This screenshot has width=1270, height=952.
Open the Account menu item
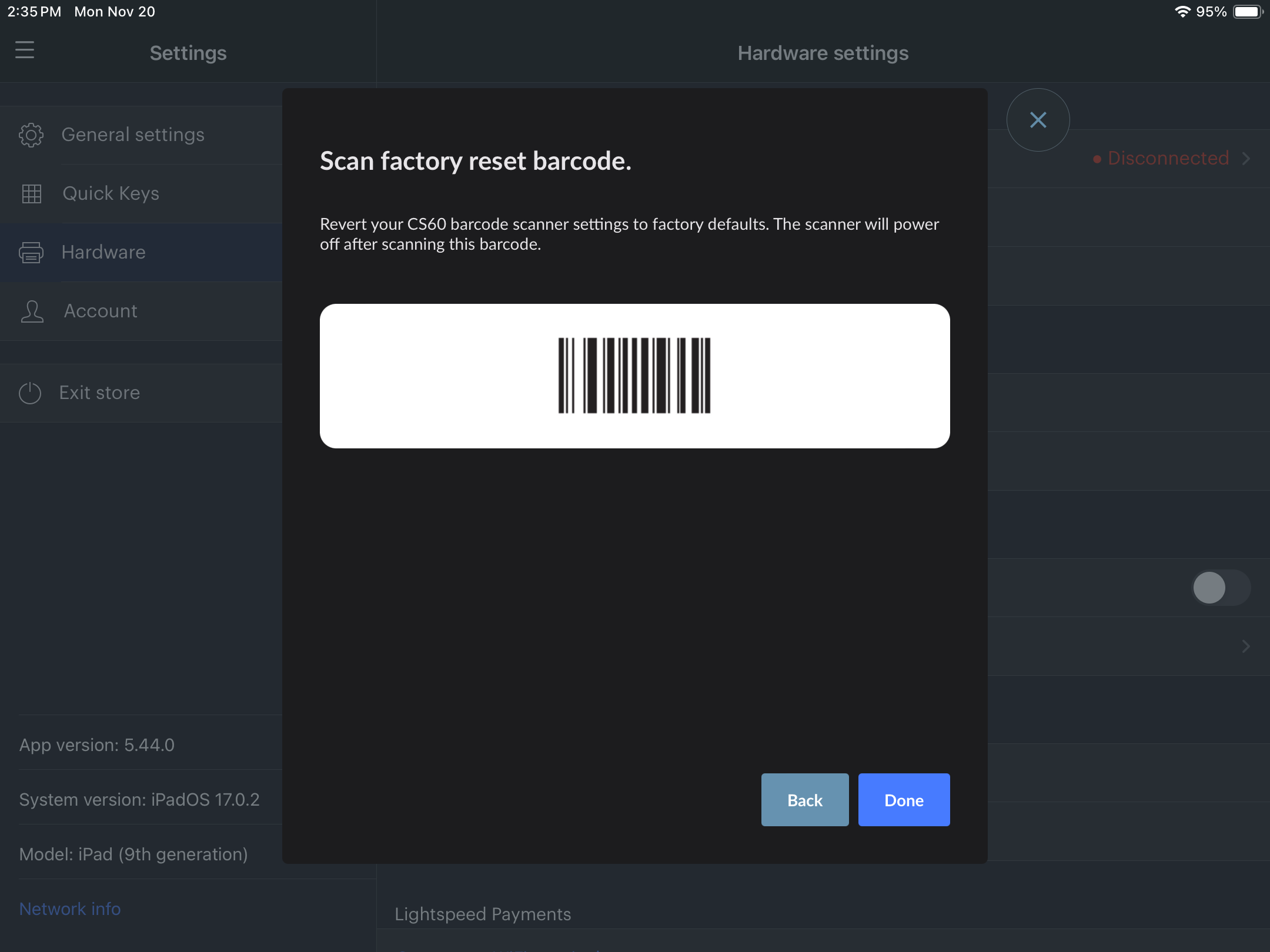pyautogui.click(x=101, y=311)
